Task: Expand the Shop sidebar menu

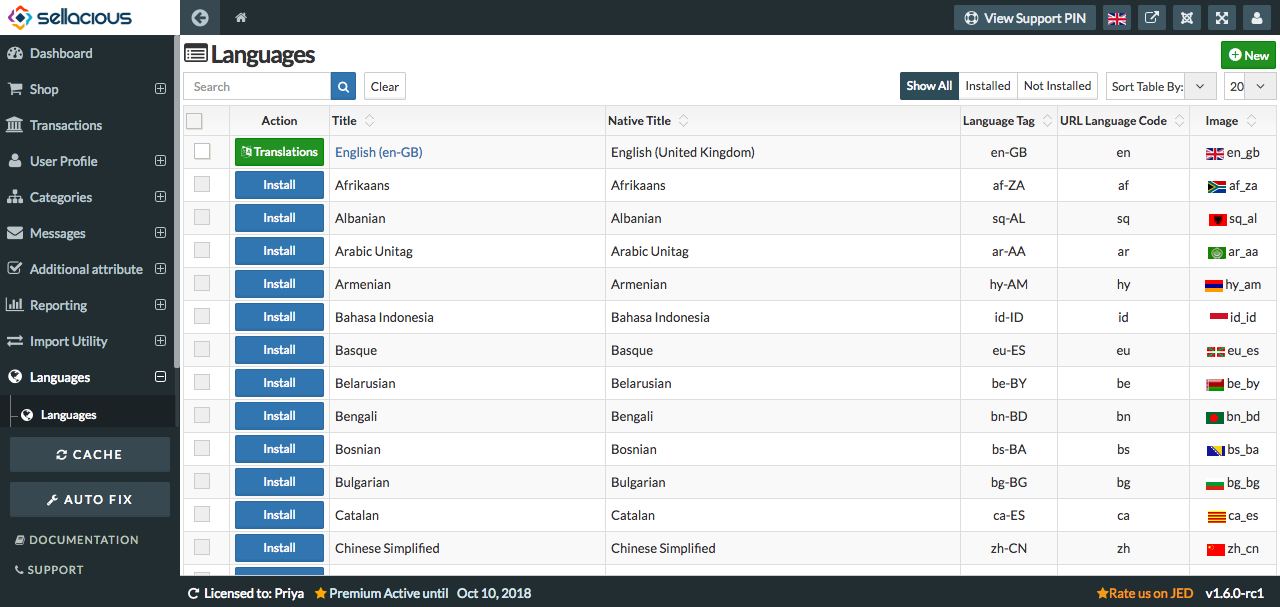Action: pos(160,89)
